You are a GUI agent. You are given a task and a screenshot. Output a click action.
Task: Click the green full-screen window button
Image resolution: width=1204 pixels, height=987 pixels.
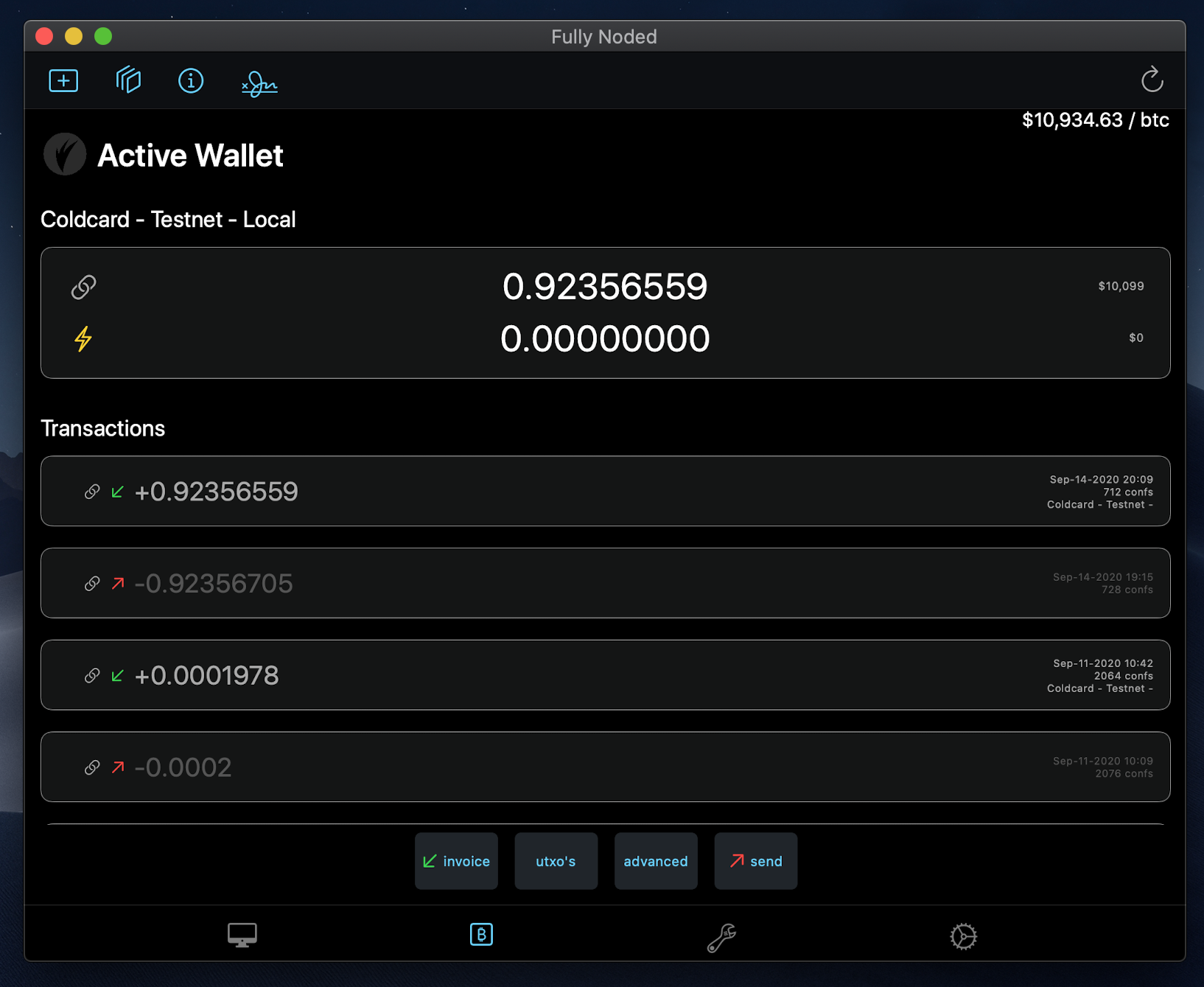coord(103,36)
